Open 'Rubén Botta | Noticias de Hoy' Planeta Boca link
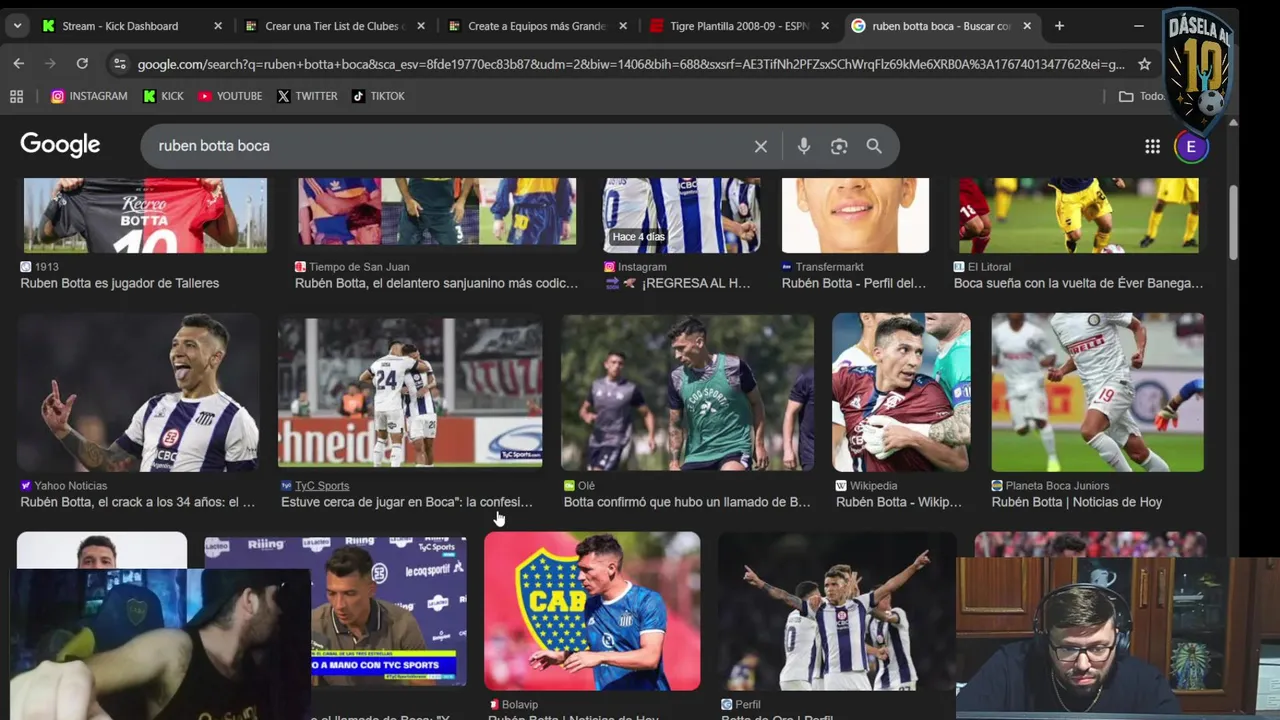The width and height of the screenshot is (1280, 720). click(1076, 502)
